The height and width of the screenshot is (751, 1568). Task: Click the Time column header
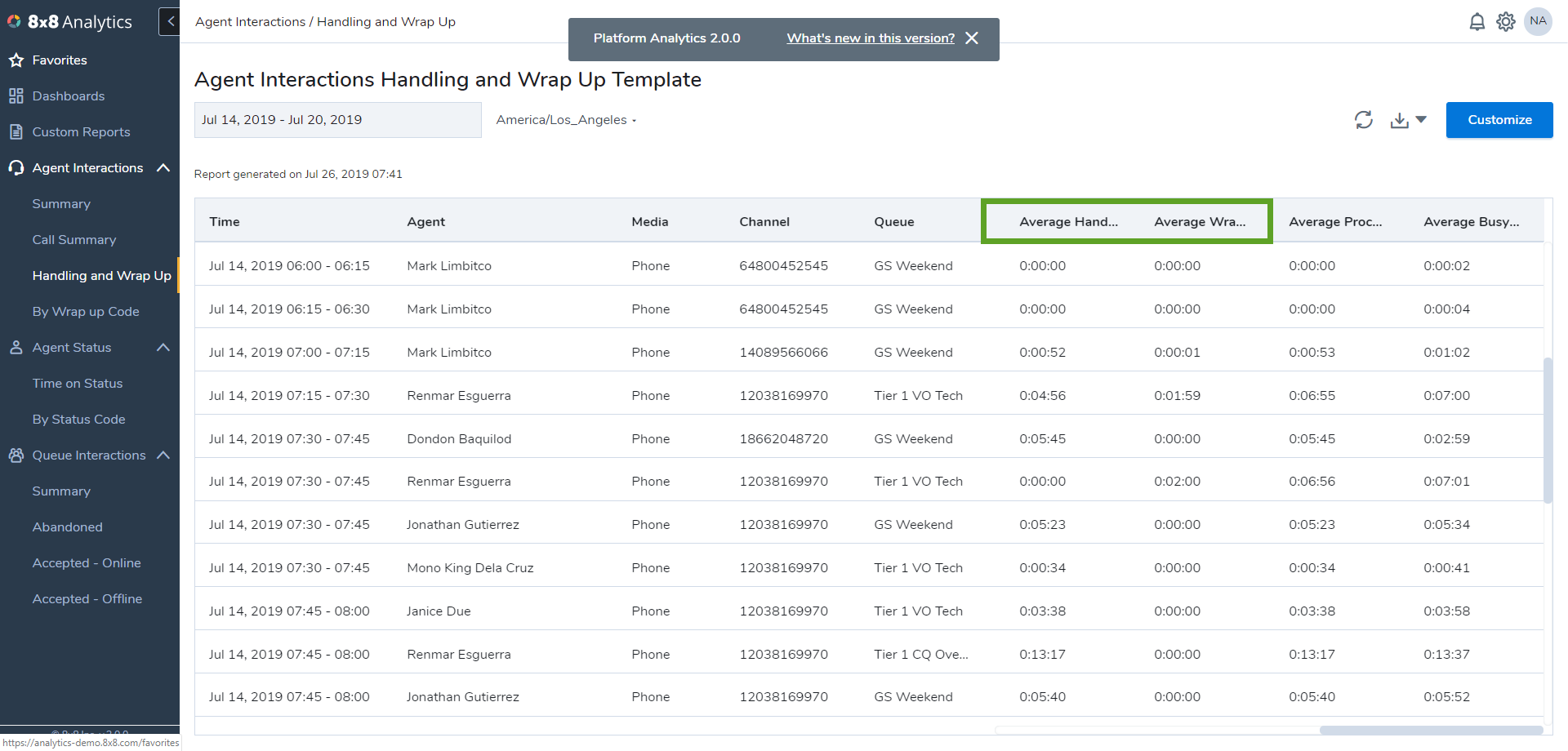click(225, 221)
